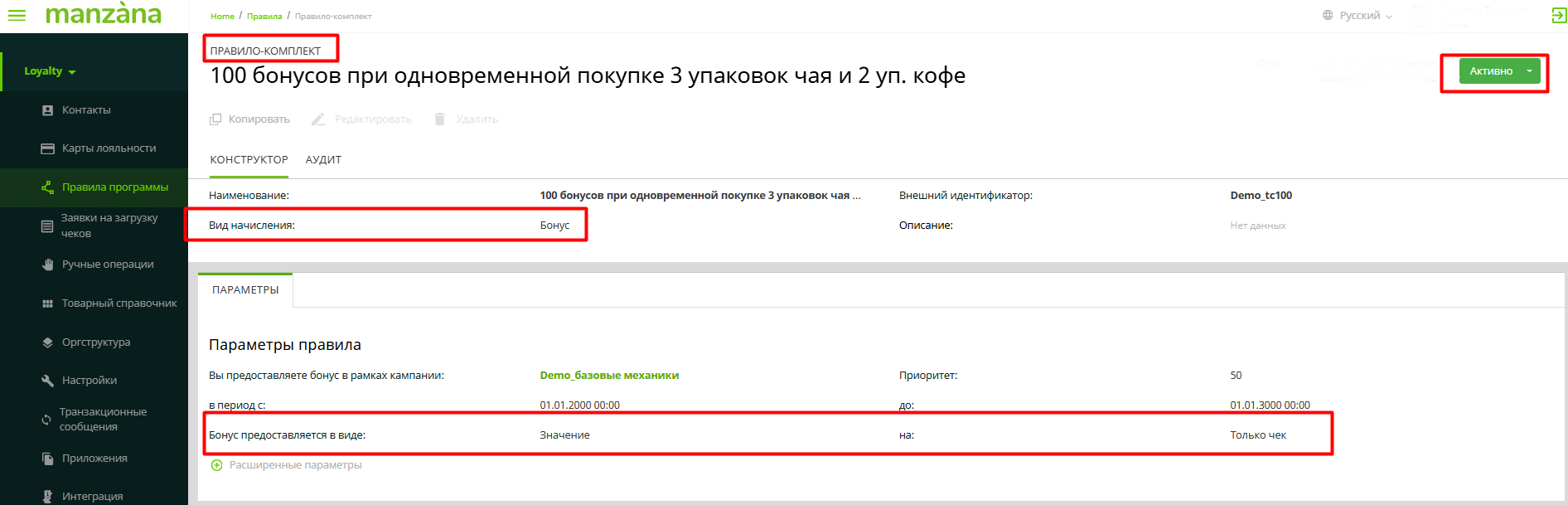Click the start date 01.01.2000 00:00

579,405
